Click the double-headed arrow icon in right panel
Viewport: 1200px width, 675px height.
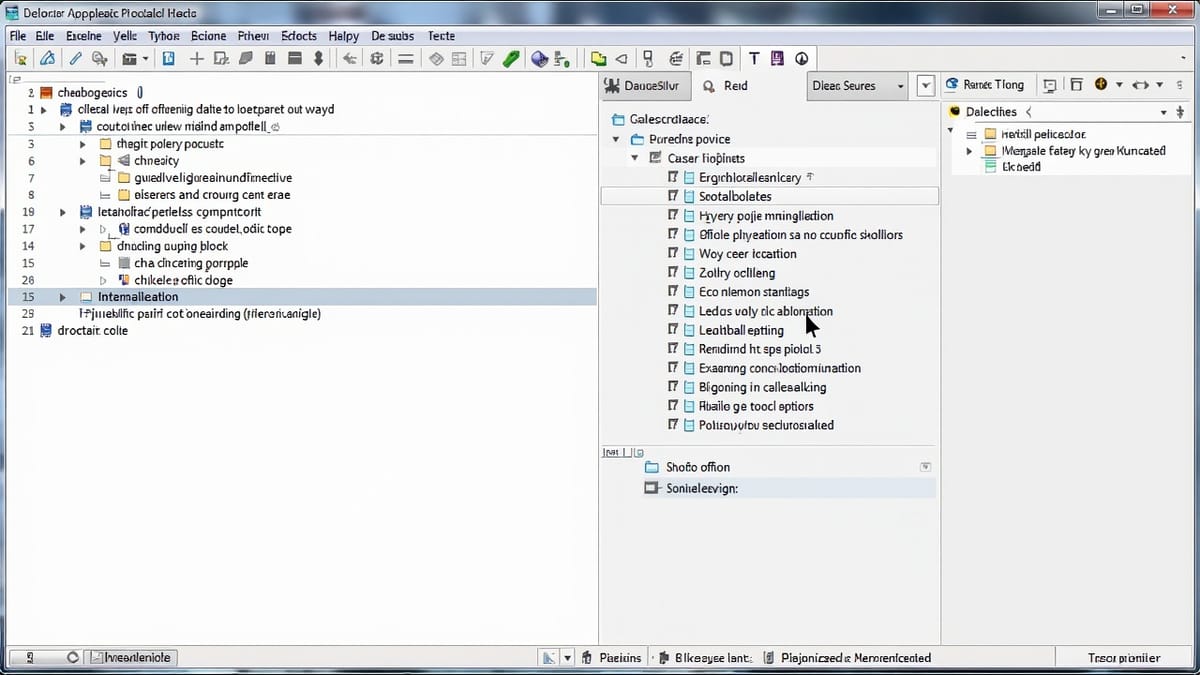[1140, 85]
